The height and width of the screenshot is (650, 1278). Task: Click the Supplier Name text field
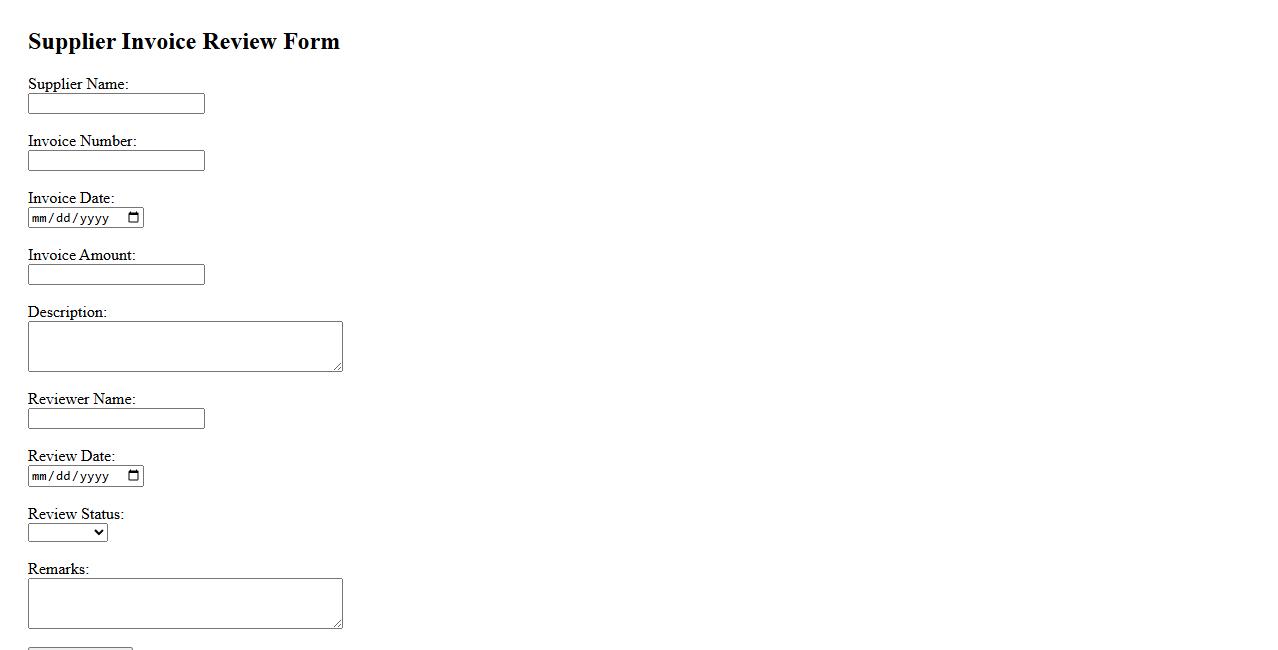(116, 104)
